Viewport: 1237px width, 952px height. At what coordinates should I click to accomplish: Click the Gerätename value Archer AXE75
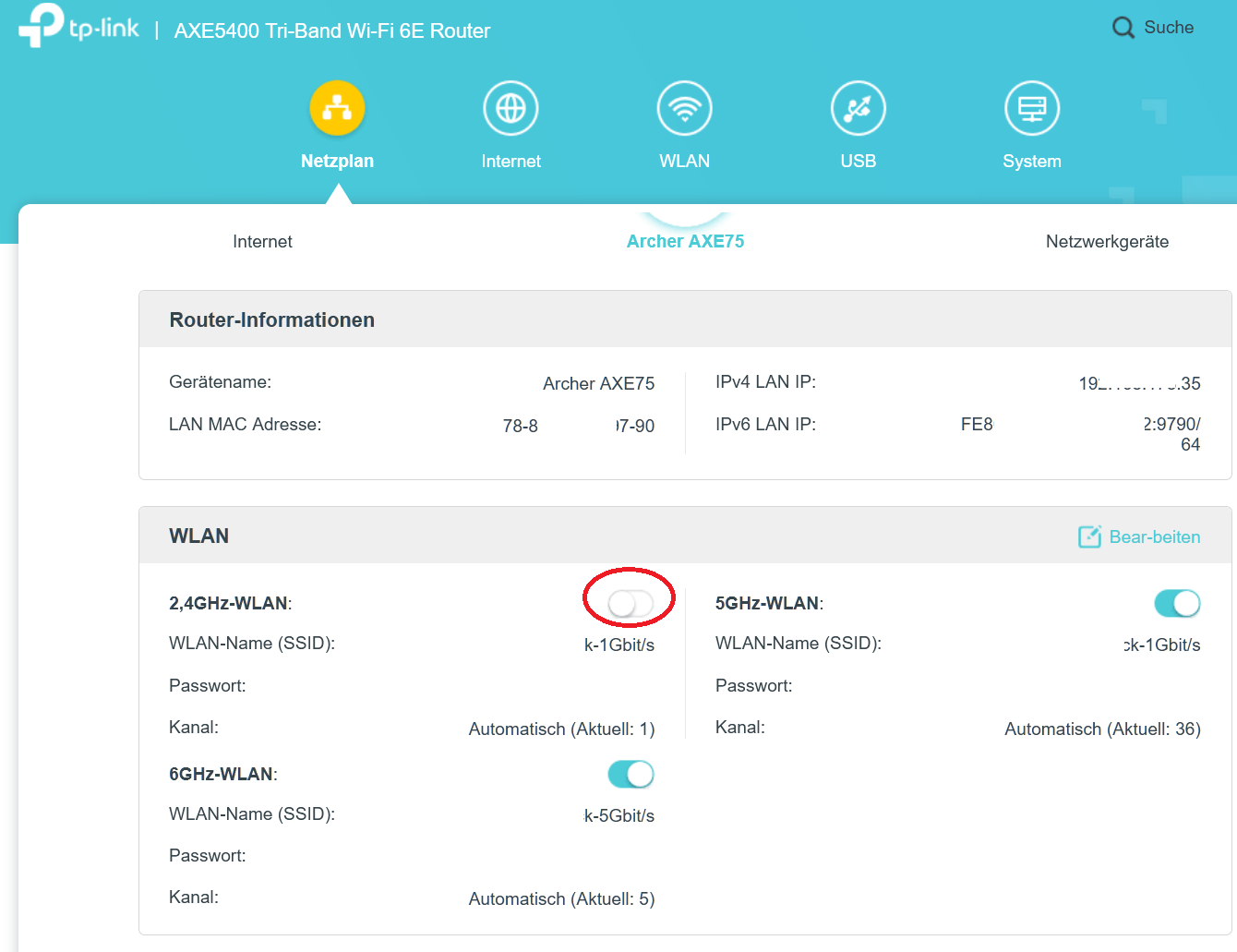pos(598,383)
